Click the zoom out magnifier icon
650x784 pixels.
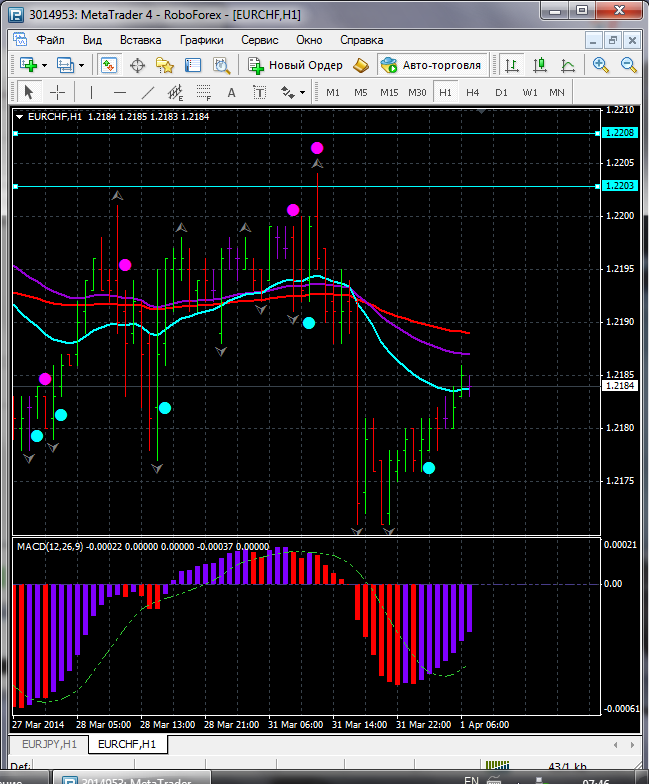pos(629,65)
